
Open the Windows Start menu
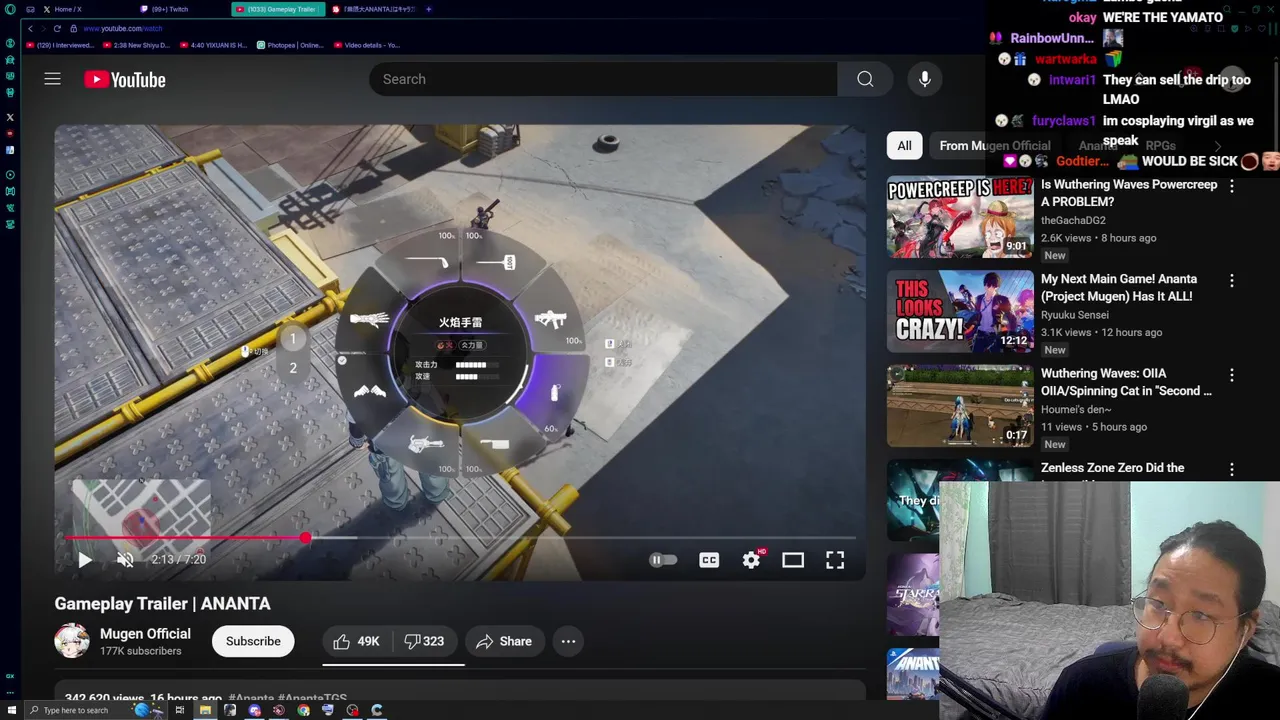(x=12, y=710)
